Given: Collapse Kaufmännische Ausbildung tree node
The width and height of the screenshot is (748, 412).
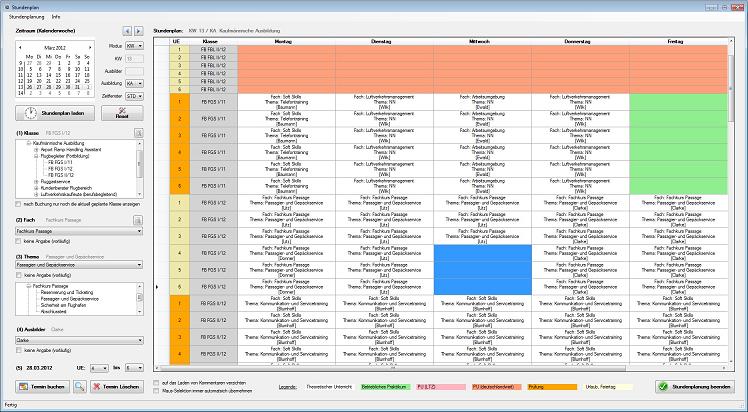Looking at the screenshot, I should (29, 143).
